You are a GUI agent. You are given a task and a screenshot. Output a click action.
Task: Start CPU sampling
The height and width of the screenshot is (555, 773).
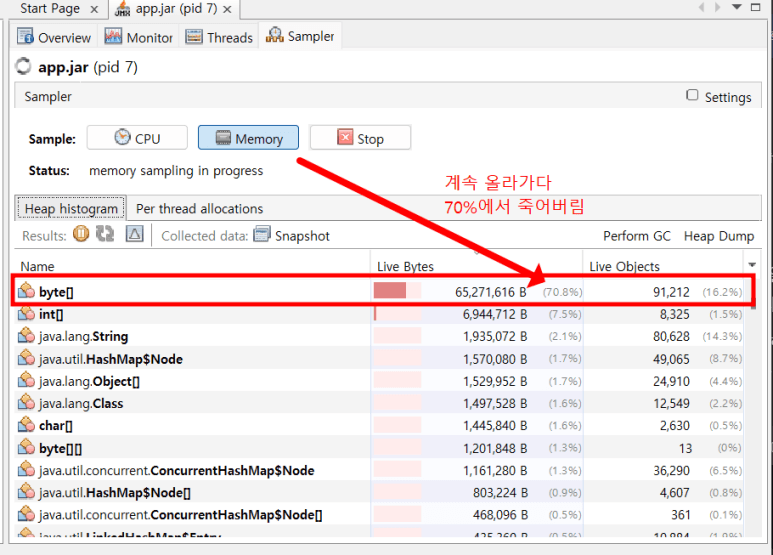(x=137, y=138)
